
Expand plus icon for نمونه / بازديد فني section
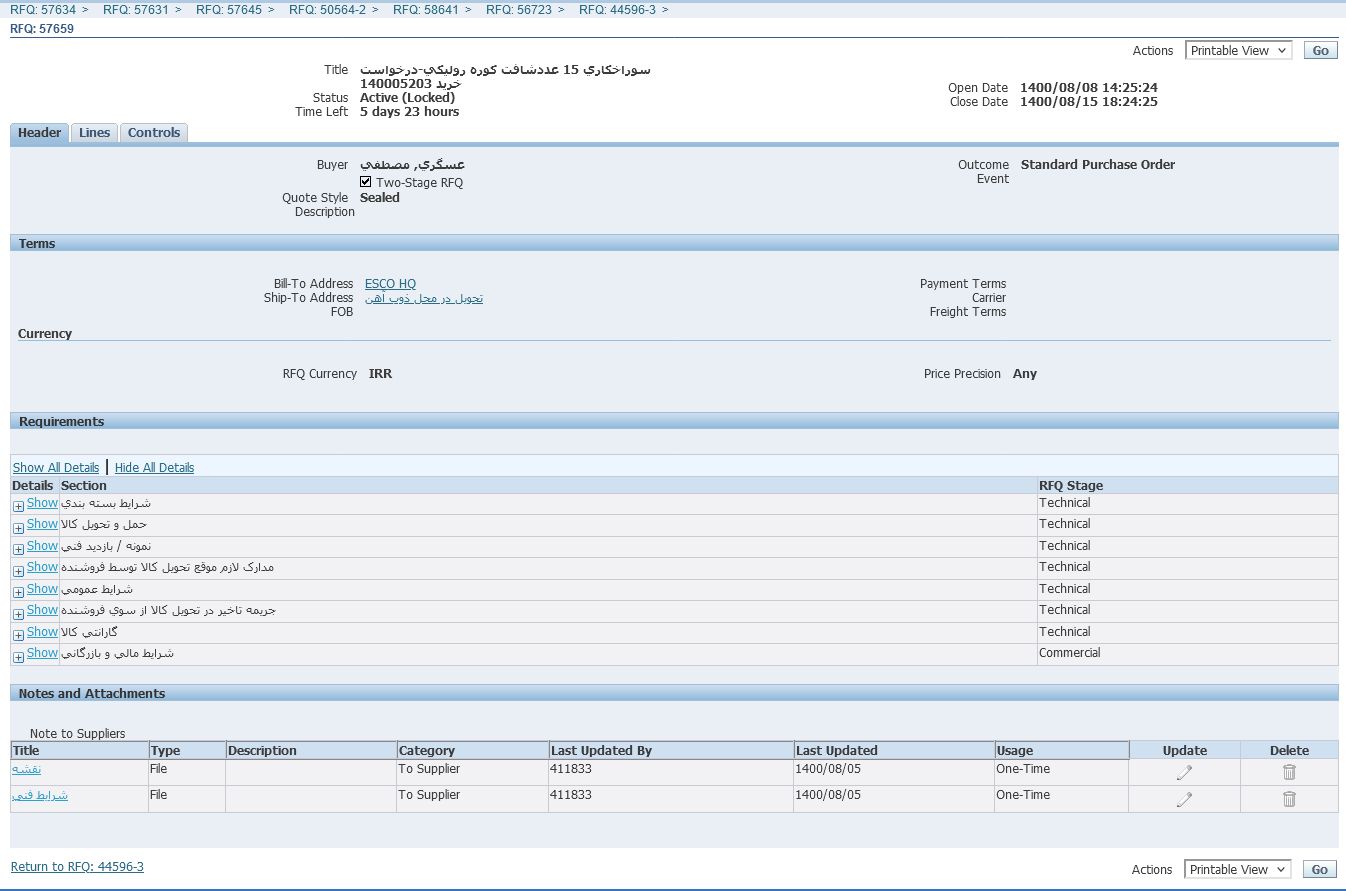(x=18, y=549)
